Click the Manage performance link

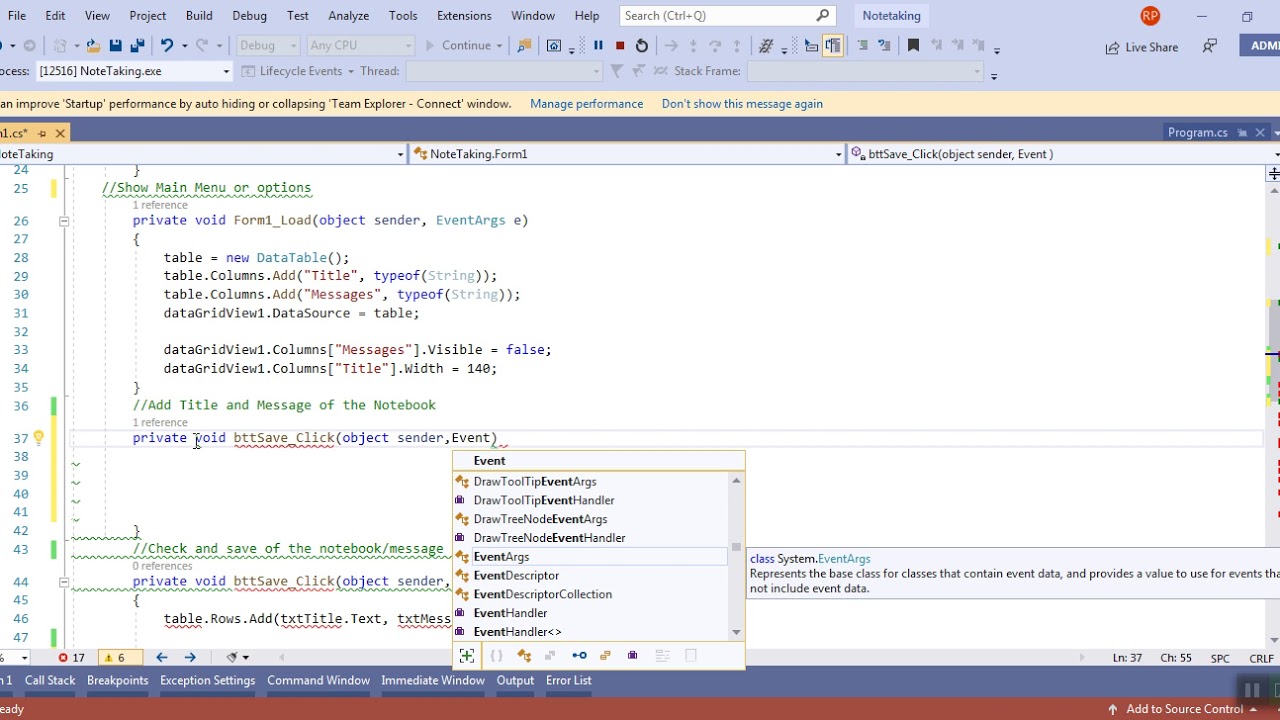tap(586, 104)
